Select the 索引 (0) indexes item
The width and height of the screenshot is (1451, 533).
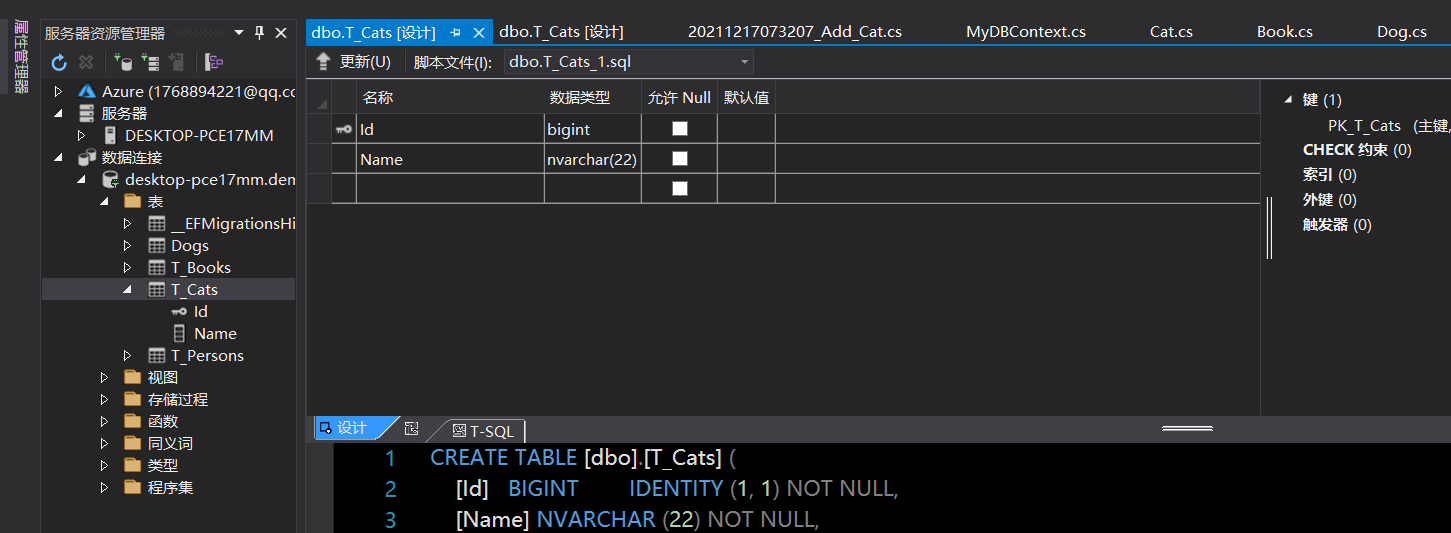(1330, 175)
